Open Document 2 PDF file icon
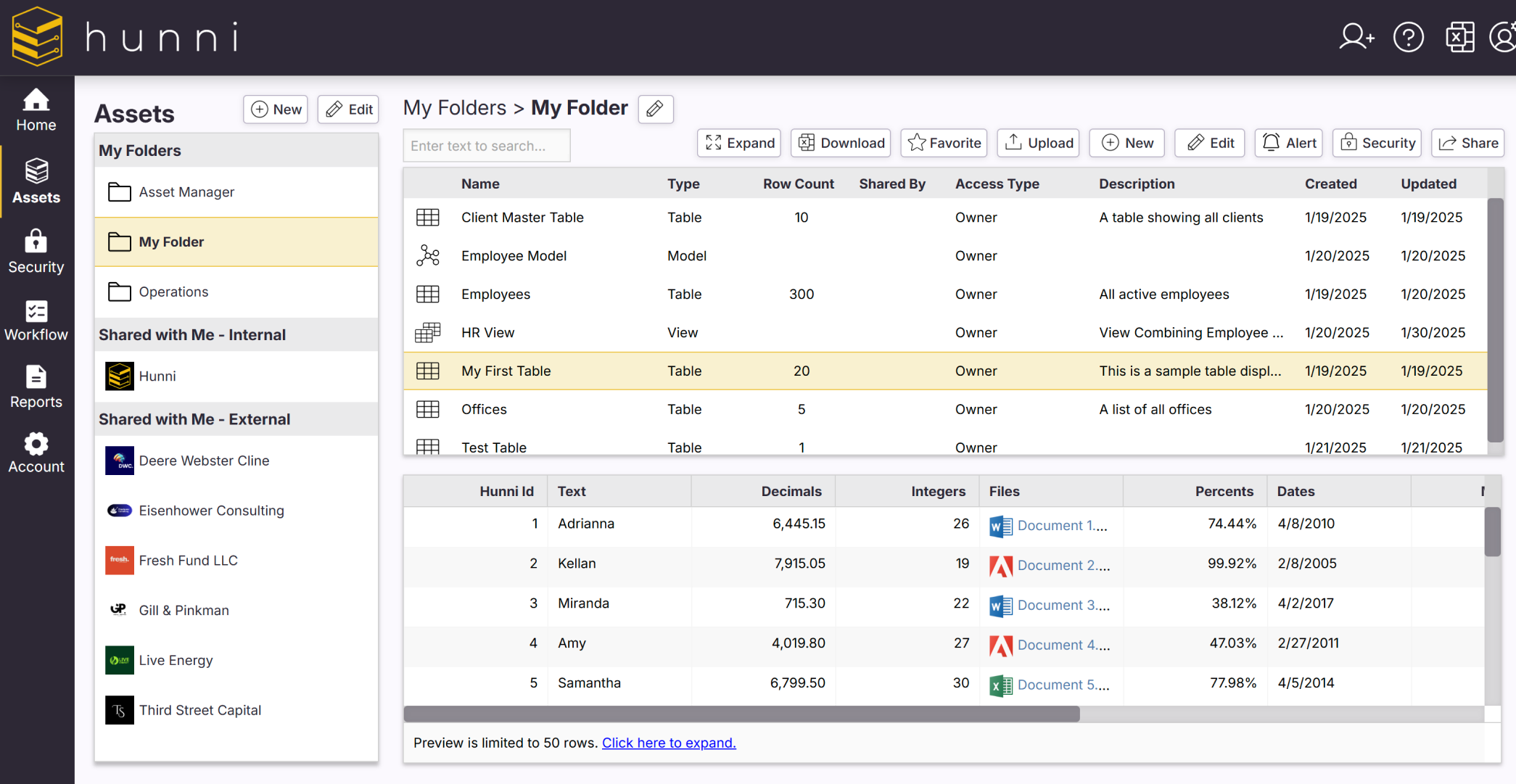1516x784 pixels. (1001, 566)
